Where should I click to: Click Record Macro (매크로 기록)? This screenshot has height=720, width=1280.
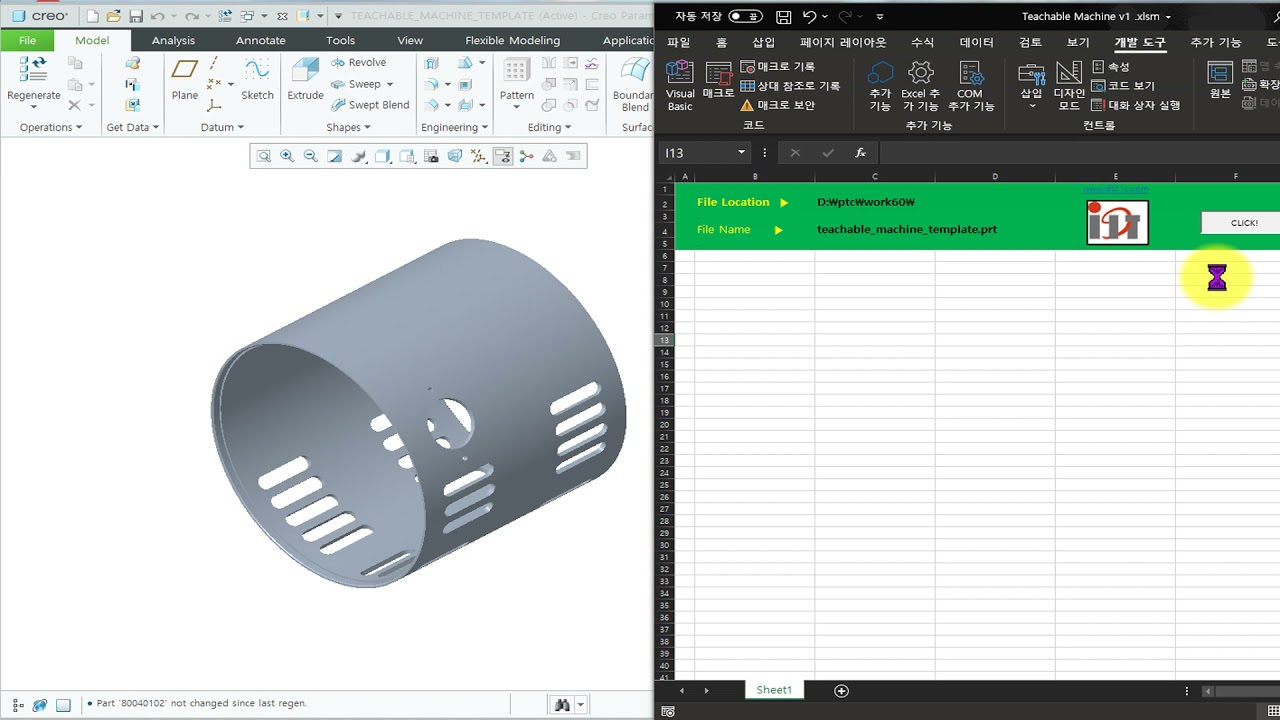point(778,66)
